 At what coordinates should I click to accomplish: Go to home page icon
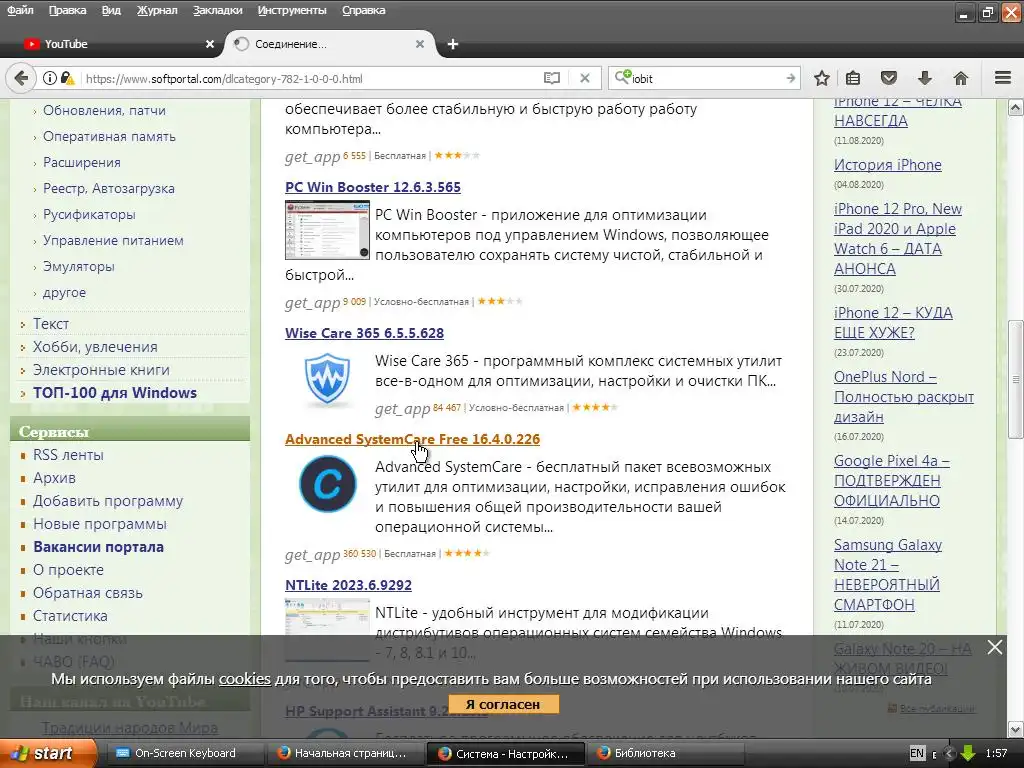tap(961, 78)
